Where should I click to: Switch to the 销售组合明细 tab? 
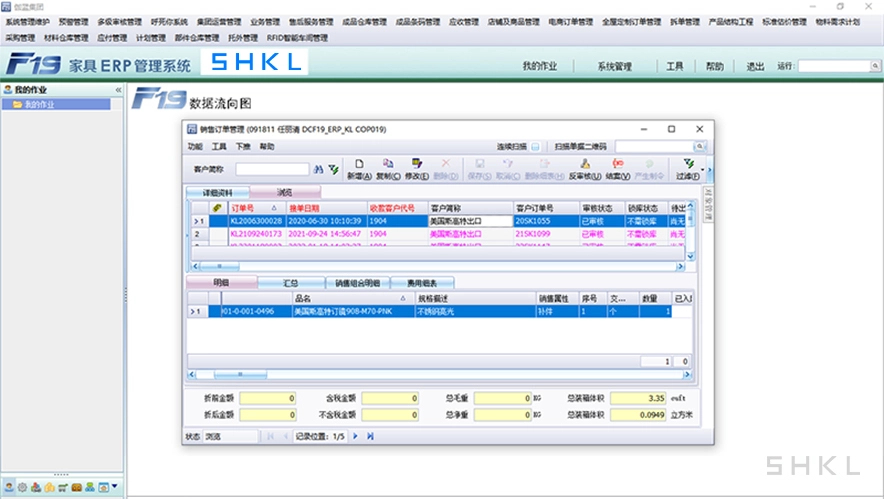[357, 283]
